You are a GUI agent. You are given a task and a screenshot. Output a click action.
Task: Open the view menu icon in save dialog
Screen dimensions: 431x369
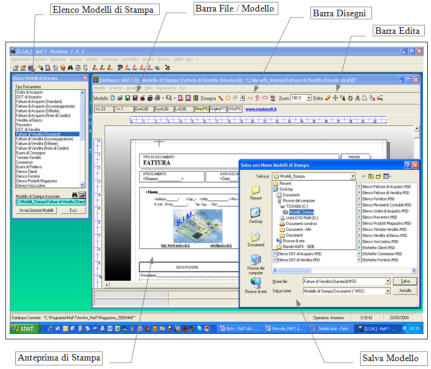[x=387, y=176]
